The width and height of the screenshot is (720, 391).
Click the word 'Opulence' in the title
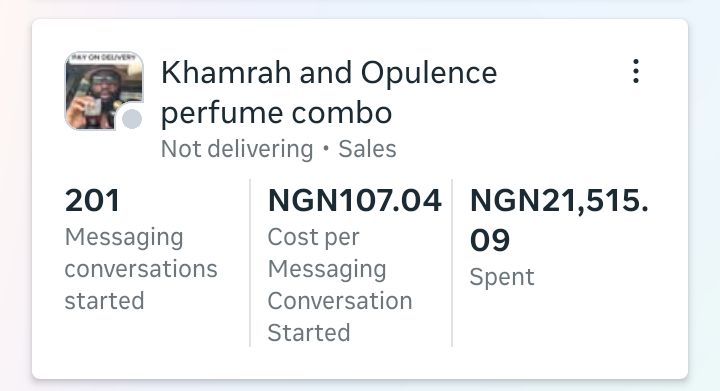[429, 73]
